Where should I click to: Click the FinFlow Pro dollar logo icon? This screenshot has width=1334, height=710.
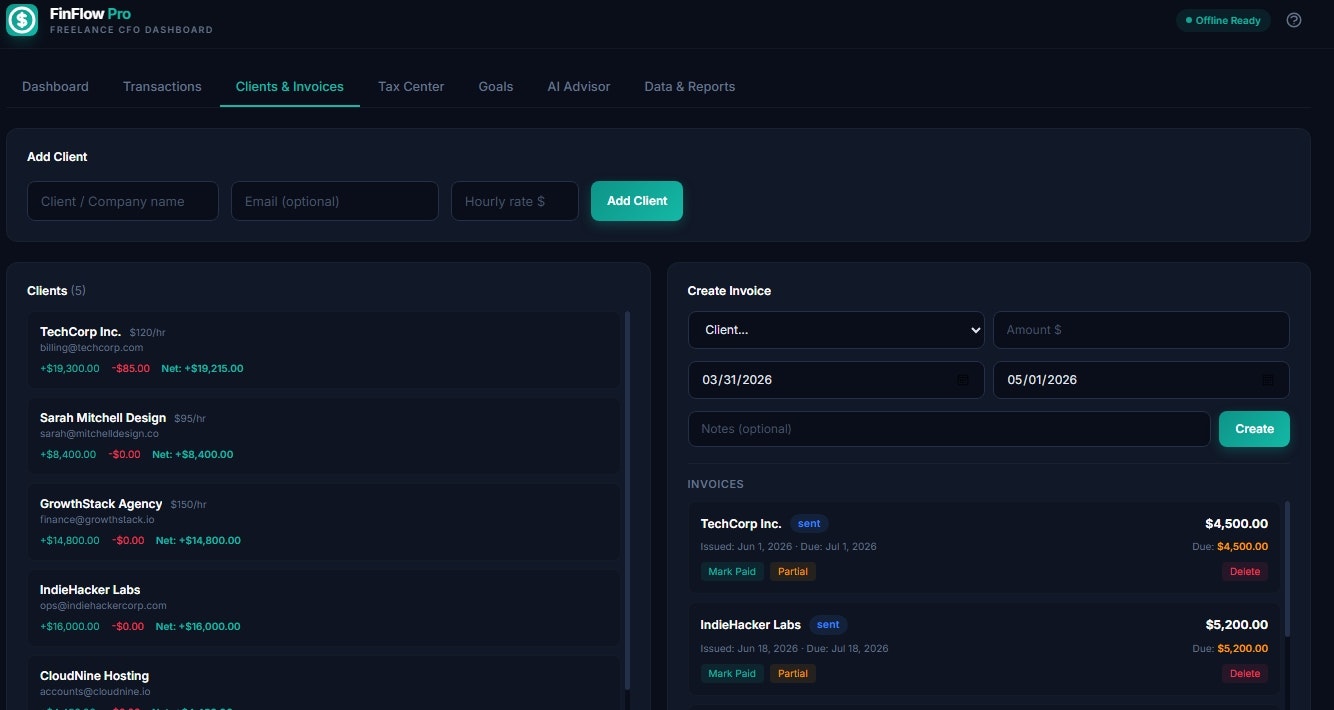(21, 20)
